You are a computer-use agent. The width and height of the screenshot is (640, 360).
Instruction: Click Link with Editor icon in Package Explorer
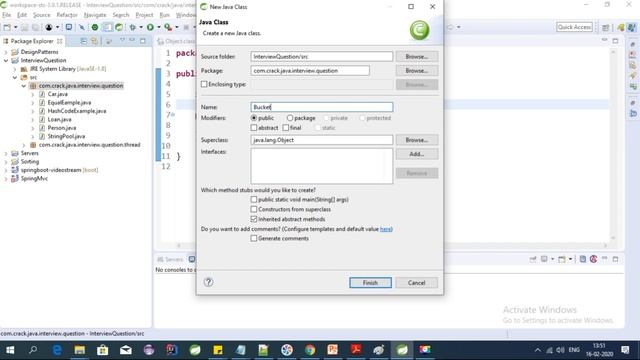tap(94, 41)
